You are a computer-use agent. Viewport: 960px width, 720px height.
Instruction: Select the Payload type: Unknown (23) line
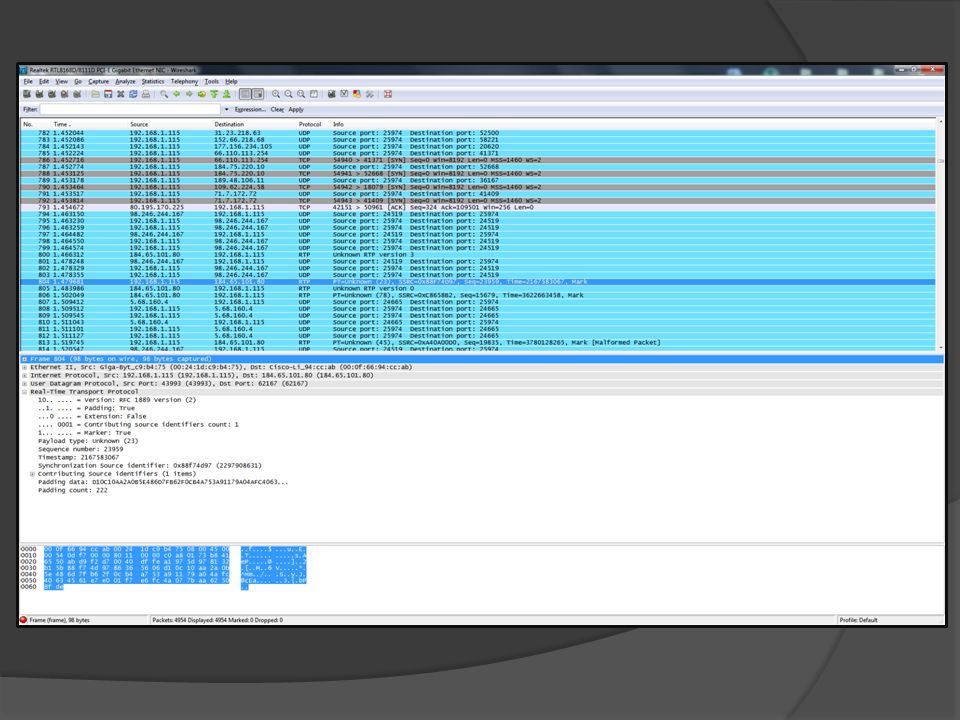point(88,441)
